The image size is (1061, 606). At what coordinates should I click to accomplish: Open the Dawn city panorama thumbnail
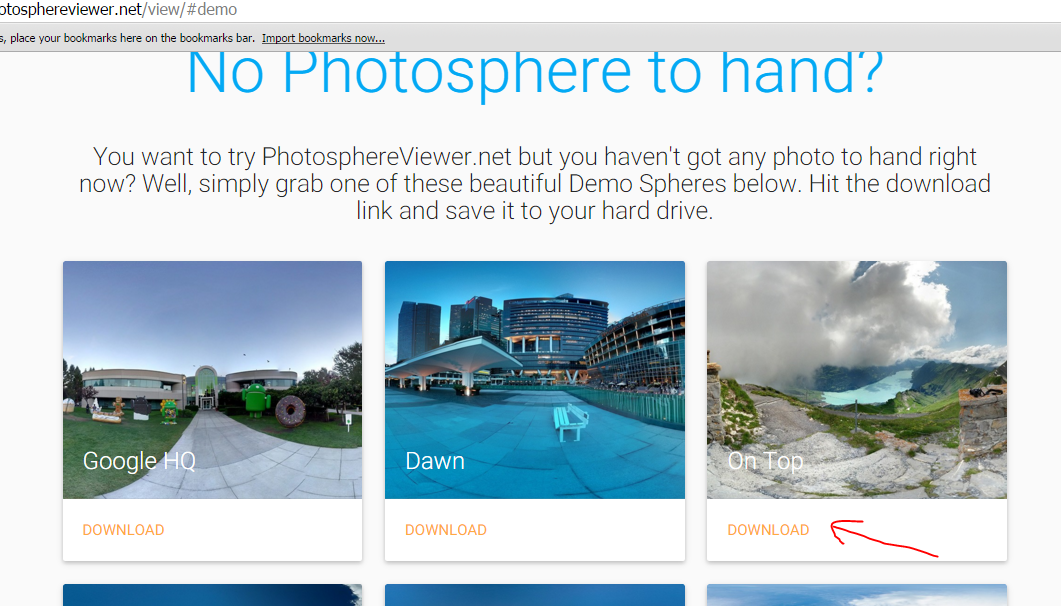click(x=535, y=380)
